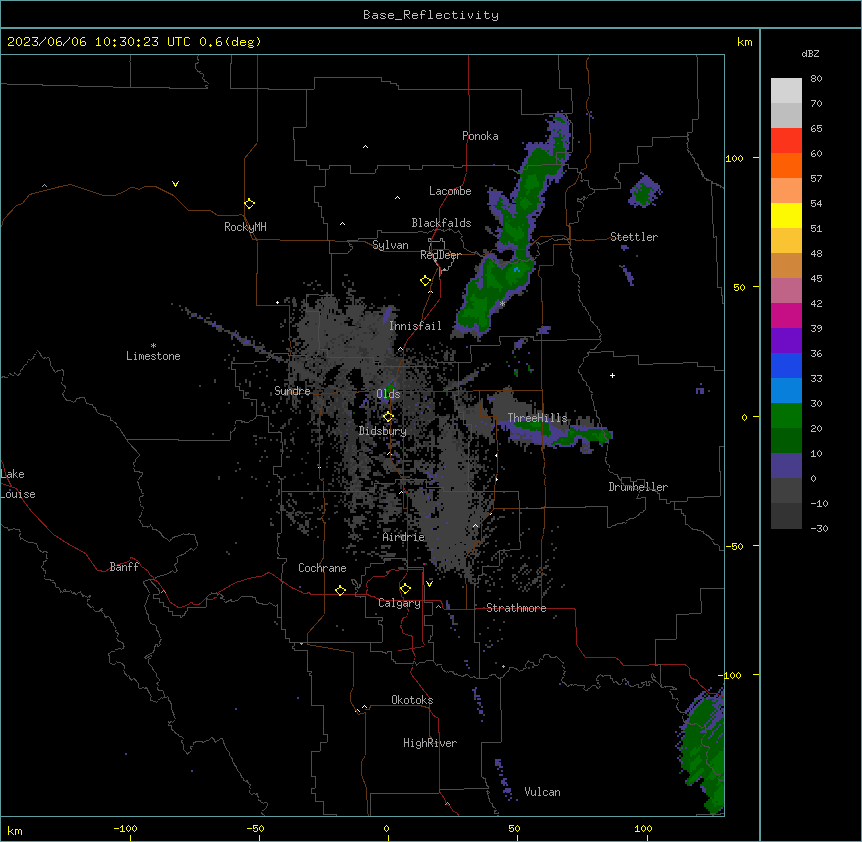
Task: Click the yellow diamond marker above the Calgary label
Action: (405, 589)
